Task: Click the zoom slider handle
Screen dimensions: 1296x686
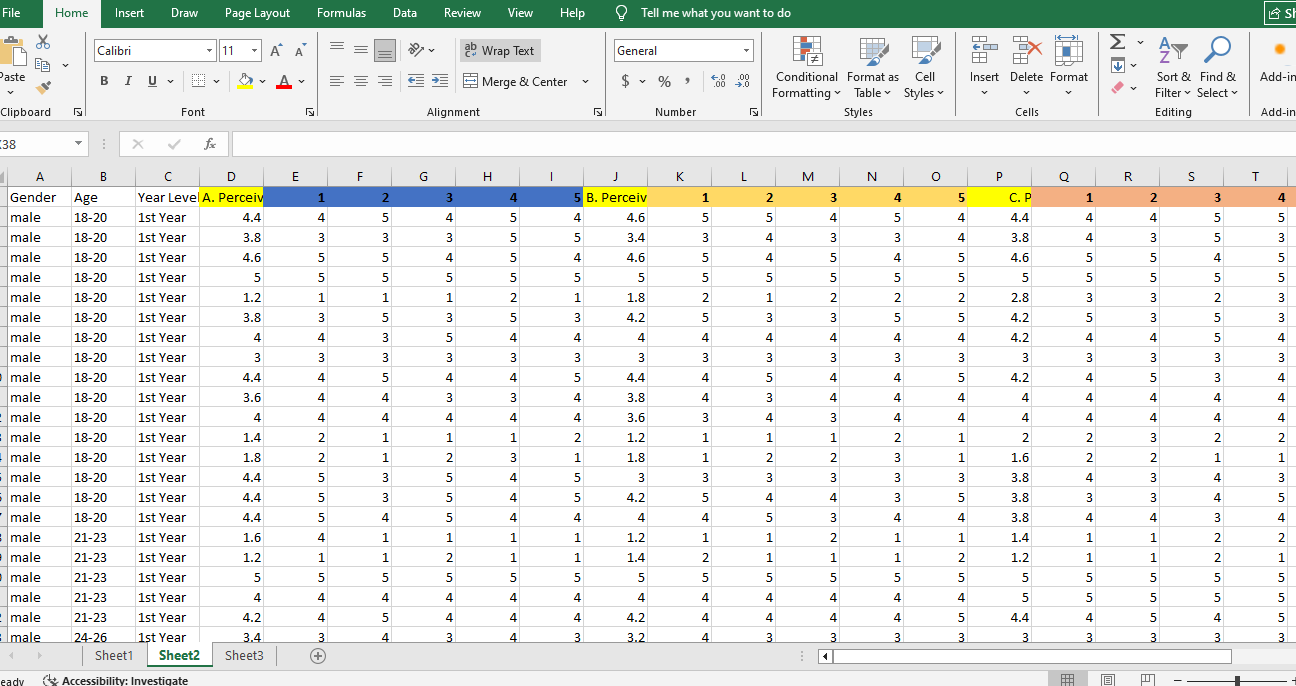Action: [x=1239, y=680]
